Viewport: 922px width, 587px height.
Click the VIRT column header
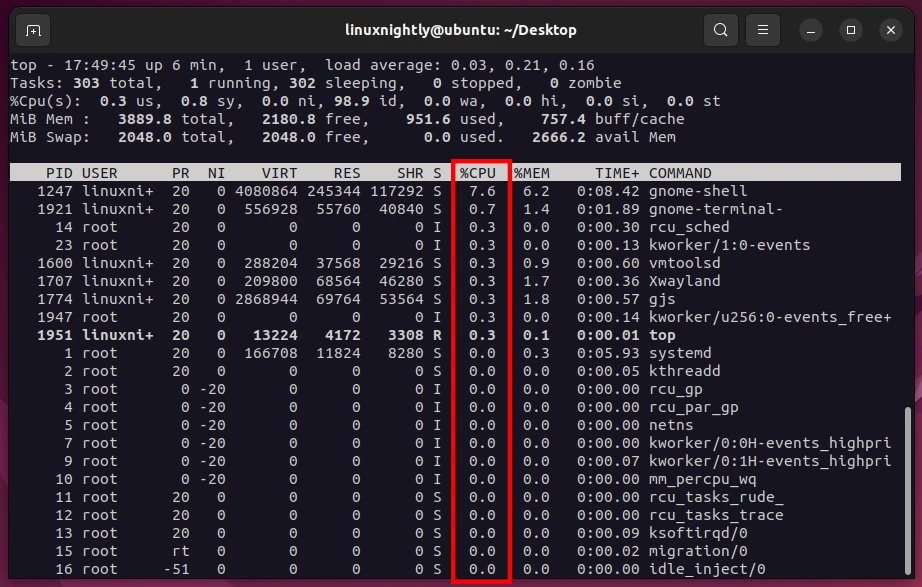tap(279, 173)
